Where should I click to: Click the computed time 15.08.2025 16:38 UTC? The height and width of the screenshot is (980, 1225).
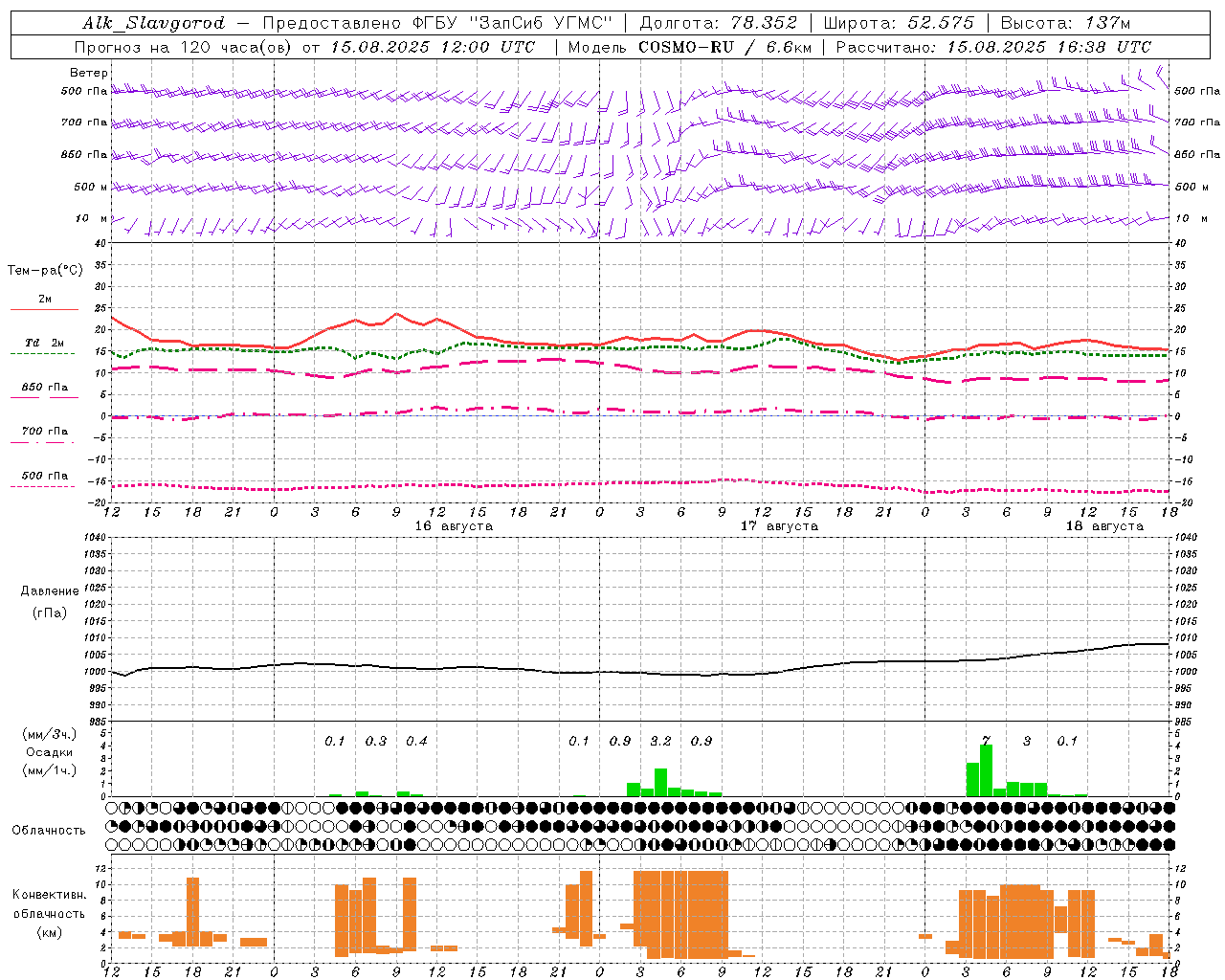point(1049,47)
